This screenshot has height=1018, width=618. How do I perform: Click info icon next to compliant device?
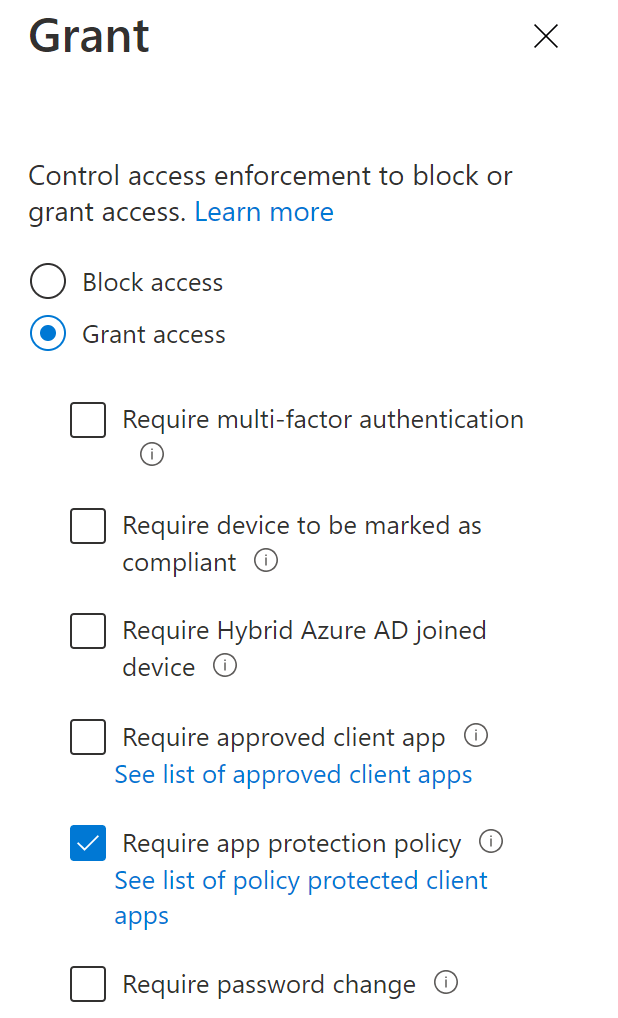click(x=266, y=561)
